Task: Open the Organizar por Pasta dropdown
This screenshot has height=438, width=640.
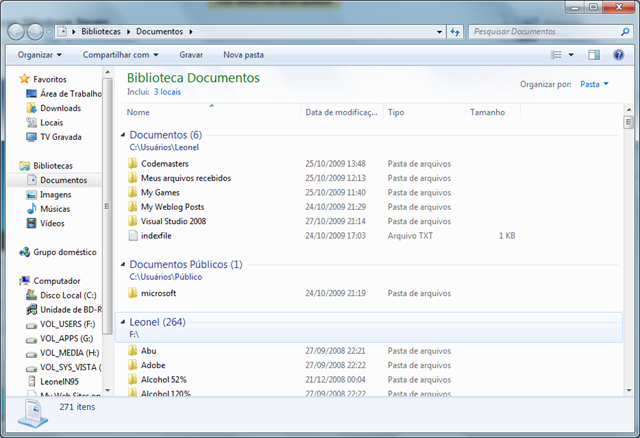Action: pyautogui.click(x=594, y=84)
